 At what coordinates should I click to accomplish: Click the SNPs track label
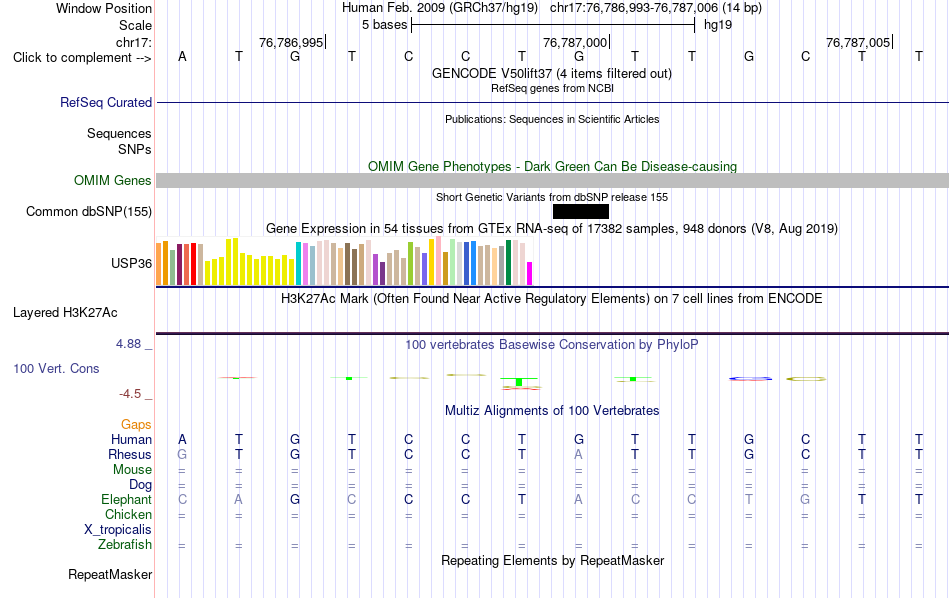pyautogui.click(x=135, y=149)
